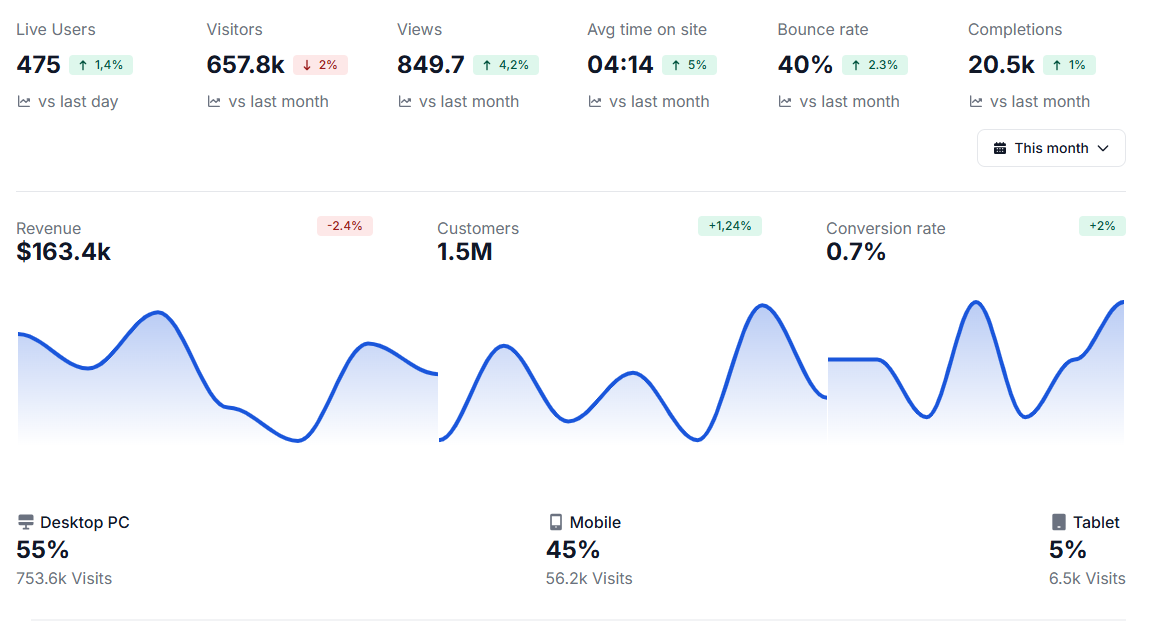Toggle the +2% badge beside Conversion rate
1150x625 pixels.
[1101, 225]
